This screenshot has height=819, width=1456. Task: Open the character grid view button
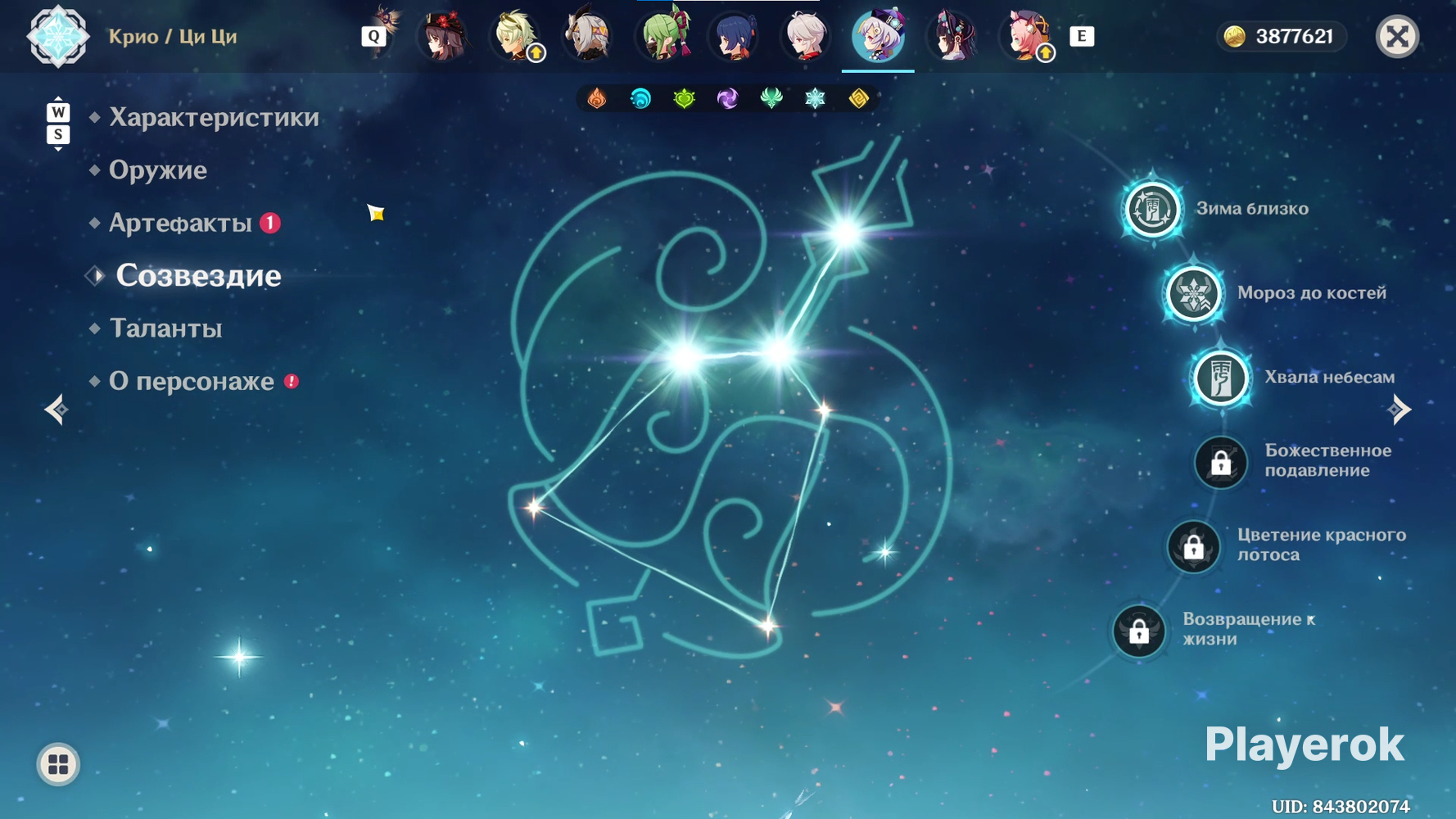click(x=58, y=764)
